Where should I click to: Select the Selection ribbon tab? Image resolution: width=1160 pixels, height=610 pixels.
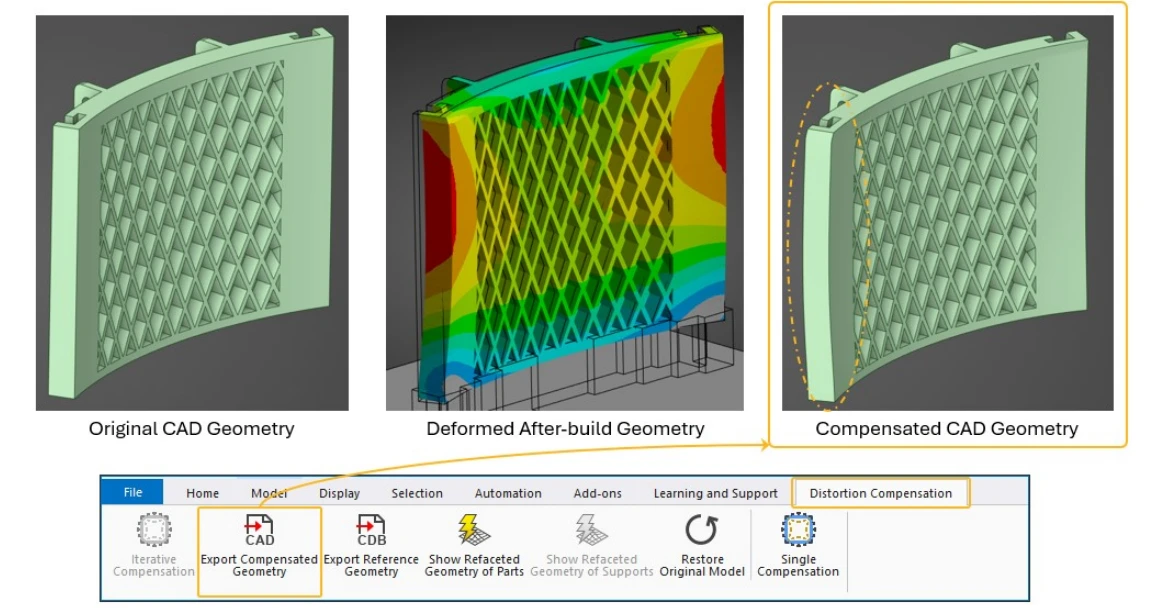pos(417,492)
